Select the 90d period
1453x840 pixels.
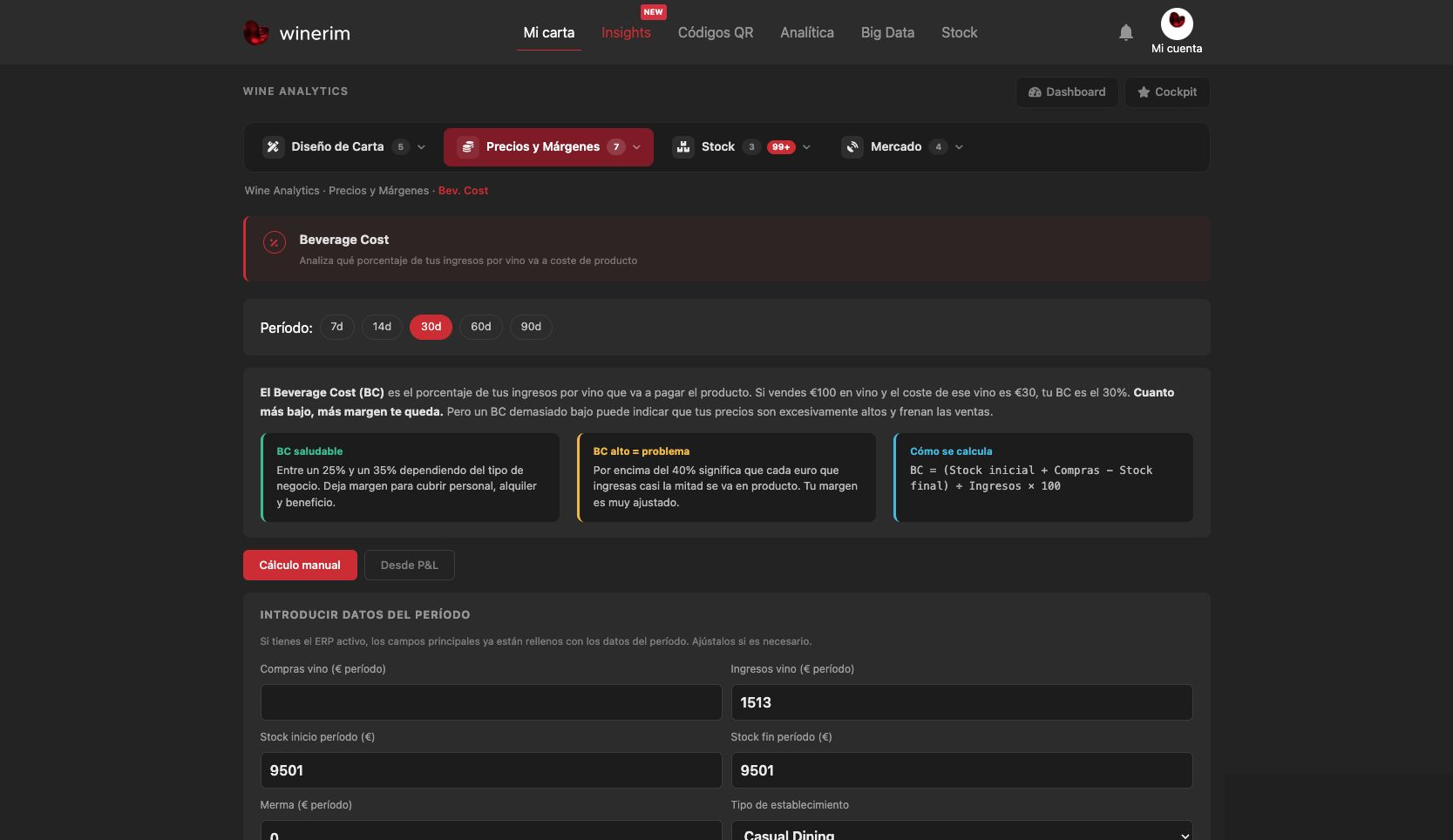[x=531, y=327]
